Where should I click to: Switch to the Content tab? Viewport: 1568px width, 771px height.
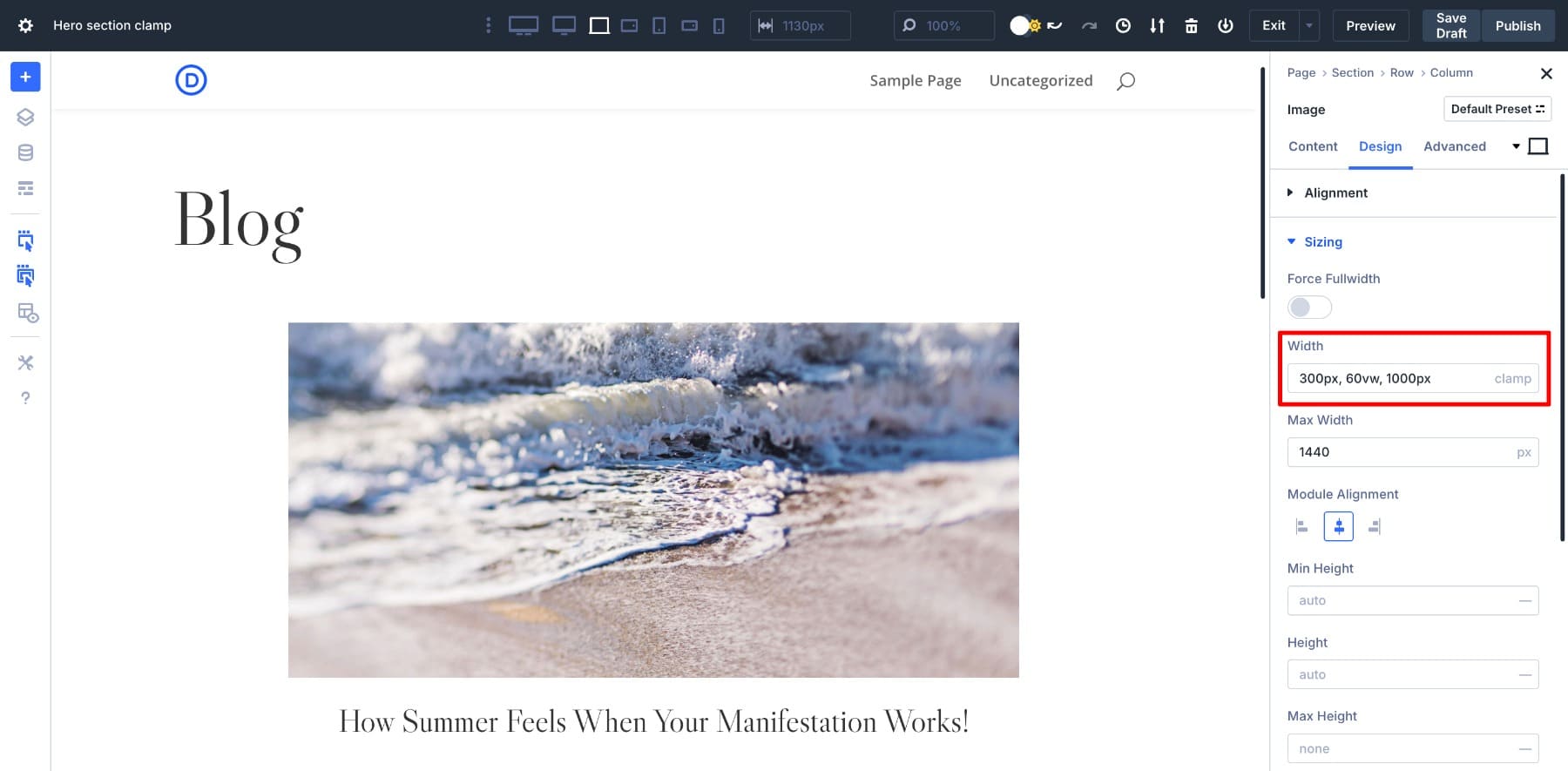tap(1313, 146)
